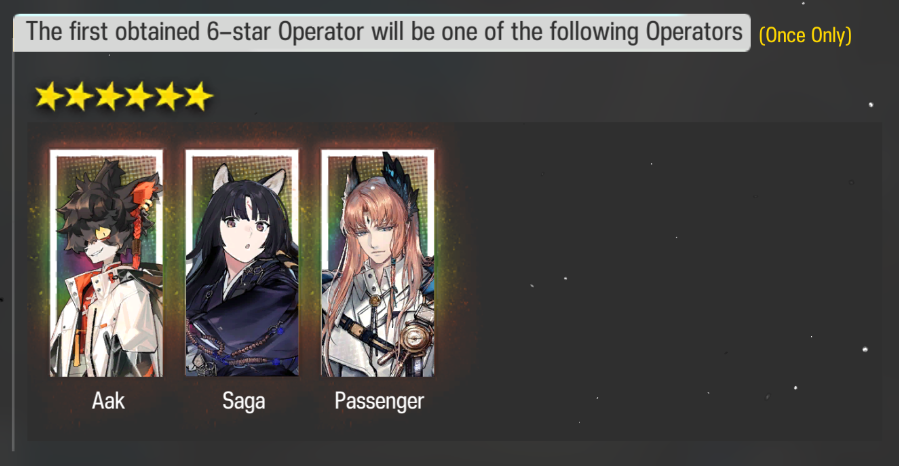
Task: Click the fourth yellow star icon
Action: pyautogui.click(x=139, y=96)
